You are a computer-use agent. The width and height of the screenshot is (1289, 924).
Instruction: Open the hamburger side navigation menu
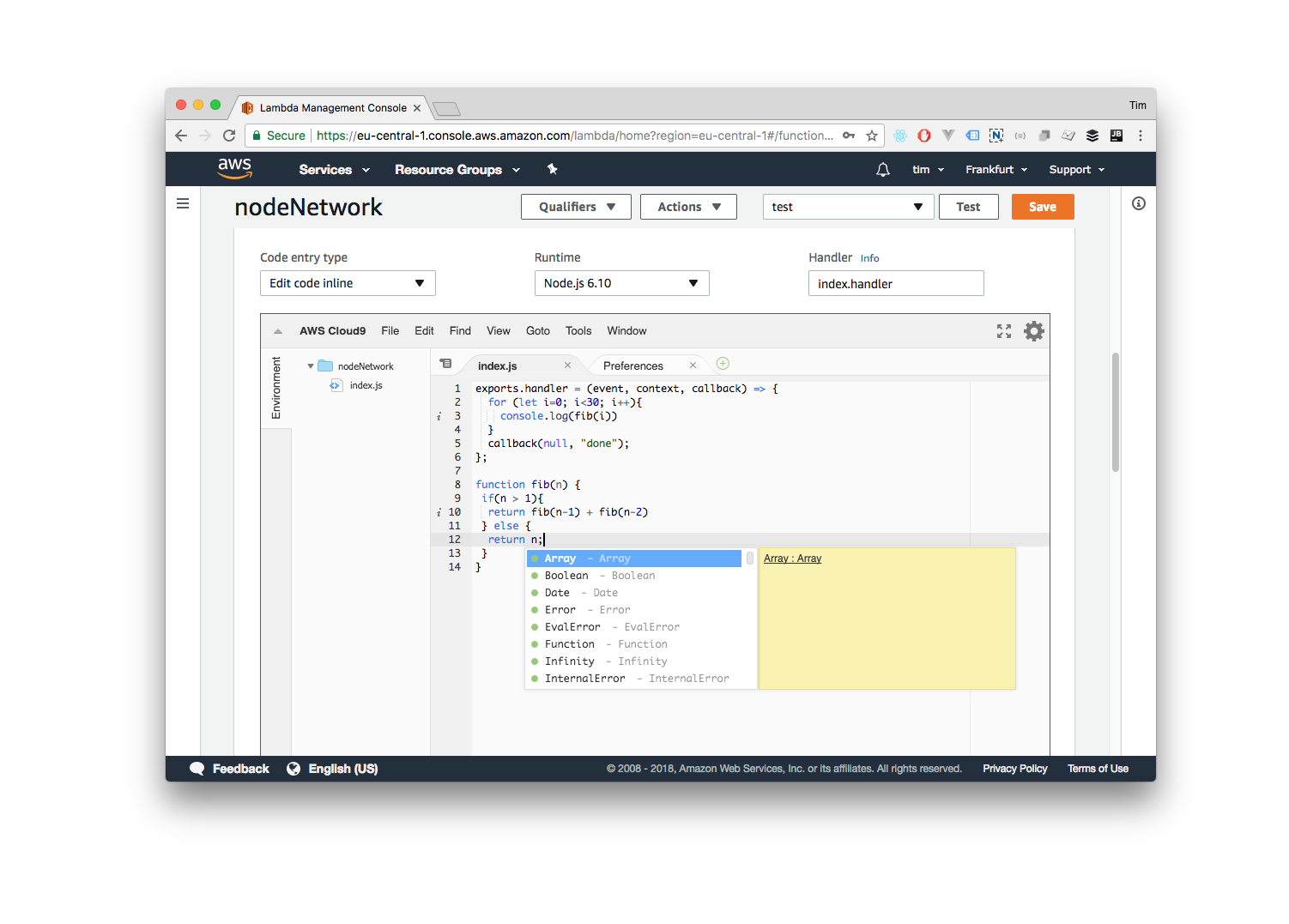coord(183,203)
